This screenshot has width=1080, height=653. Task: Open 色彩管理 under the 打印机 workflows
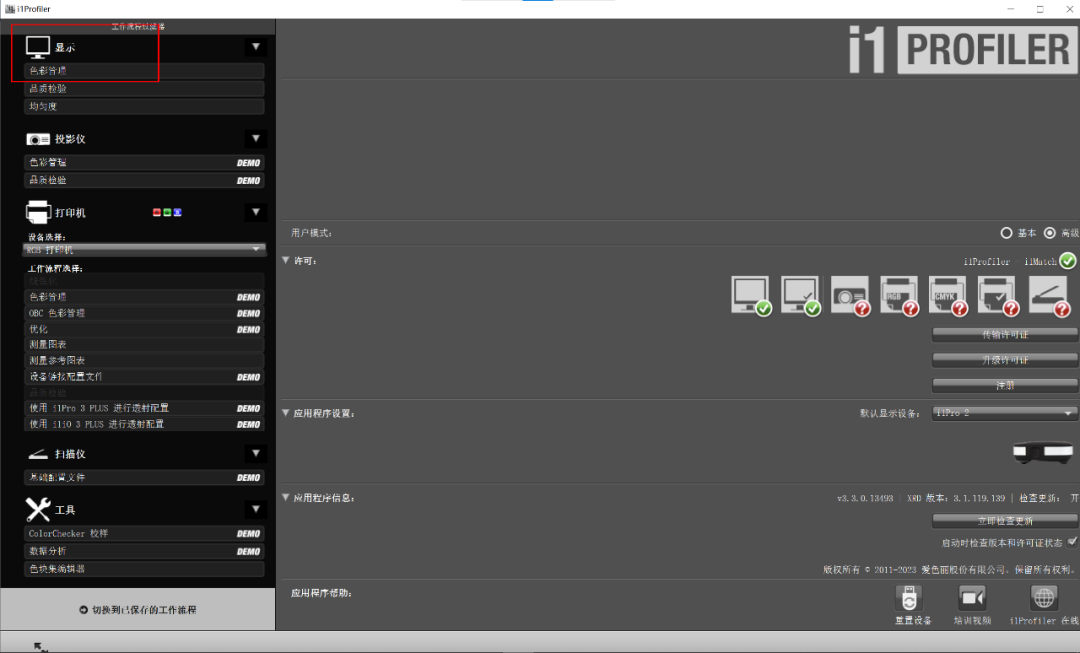[x=144, y=297]
